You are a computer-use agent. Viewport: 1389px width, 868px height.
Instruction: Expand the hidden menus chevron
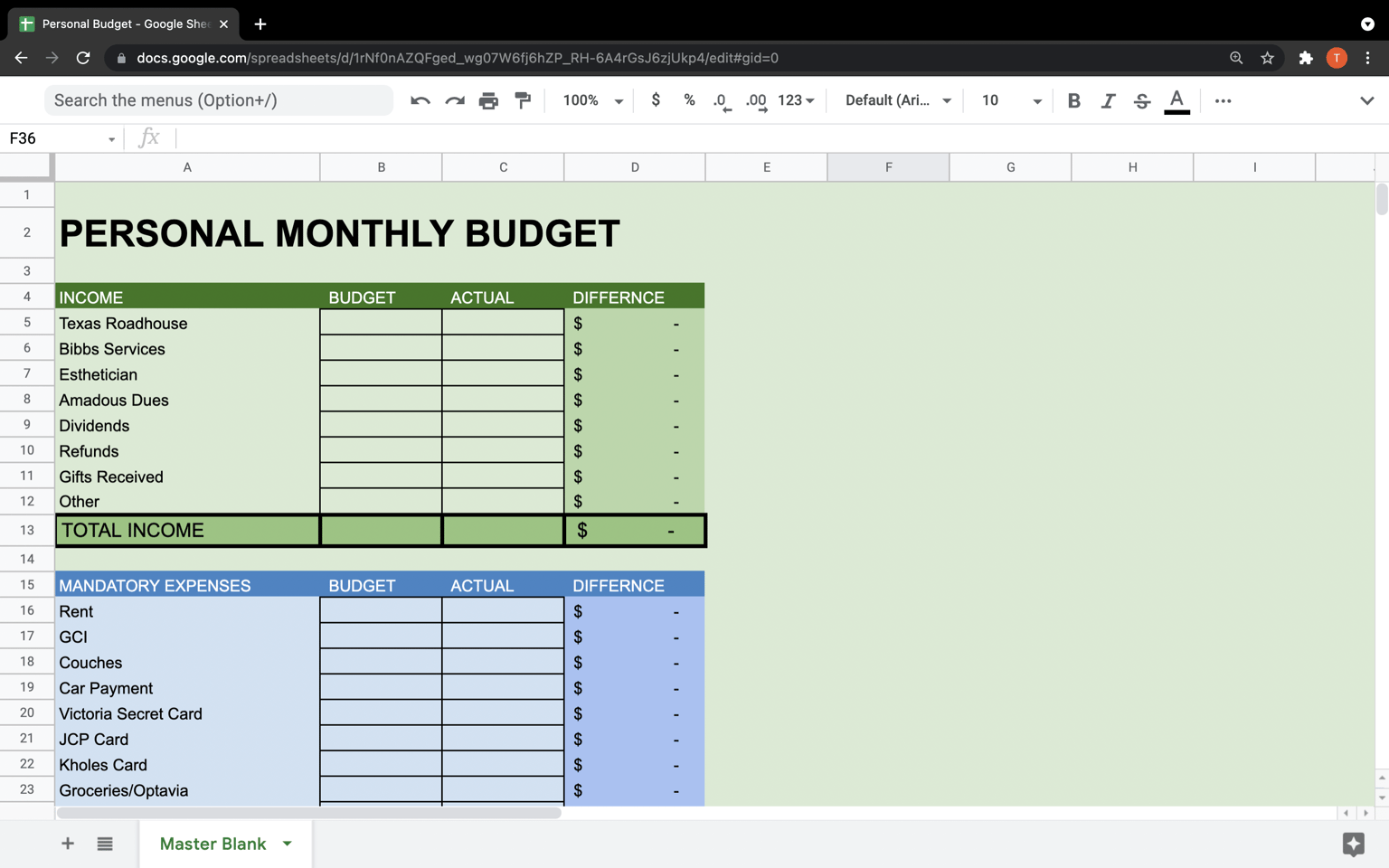coord(1366,100)
